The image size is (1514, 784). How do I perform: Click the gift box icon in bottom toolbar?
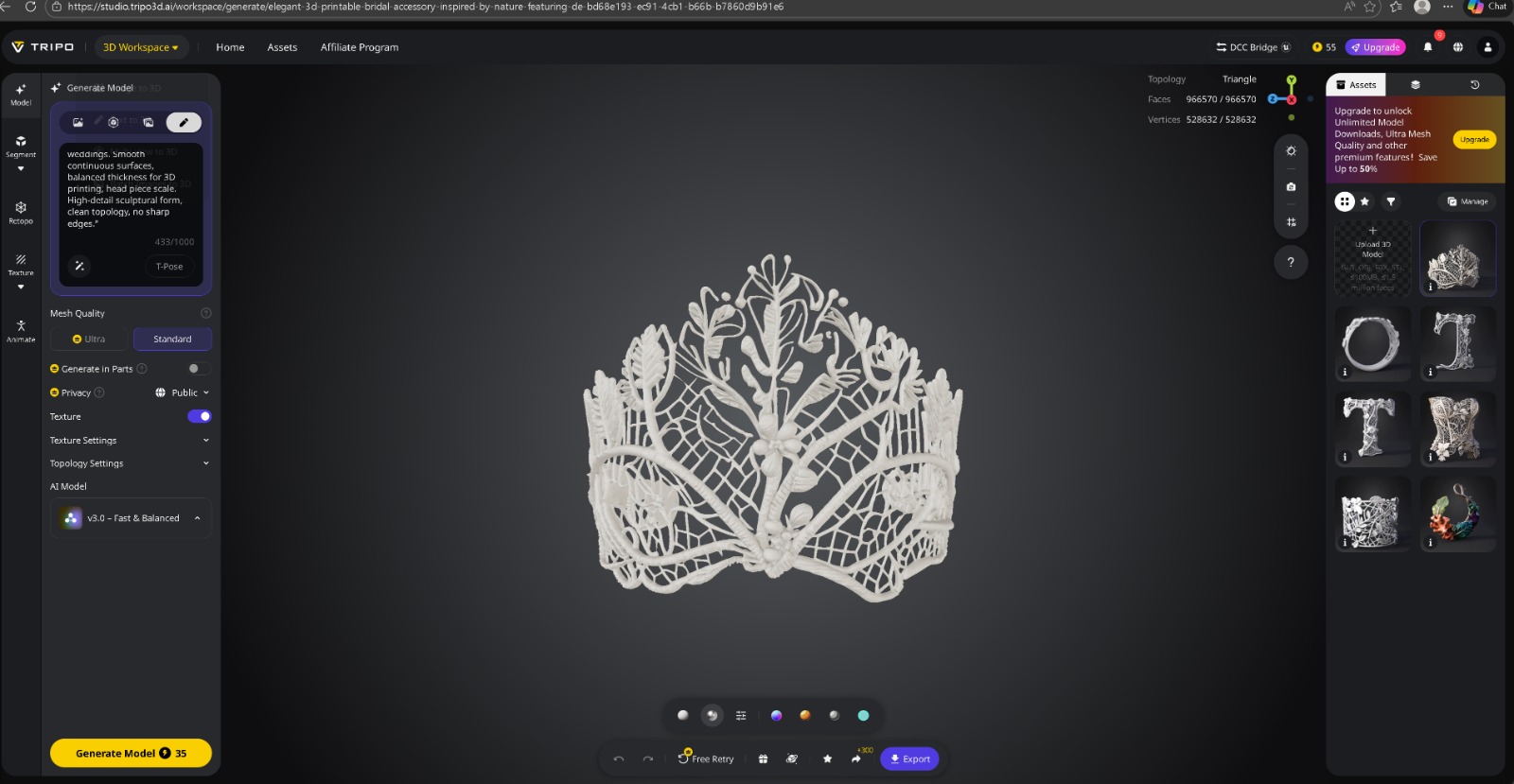pyautogui.click(x=763, y=758)
